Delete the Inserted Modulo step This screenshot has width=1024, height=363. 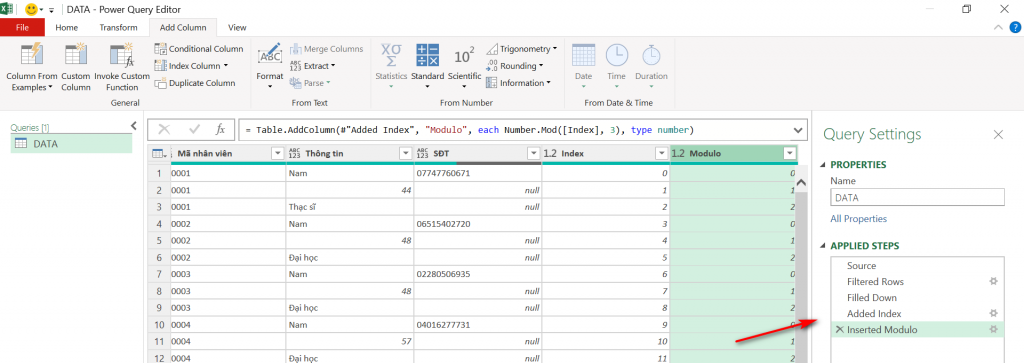(x=839, y=330)
